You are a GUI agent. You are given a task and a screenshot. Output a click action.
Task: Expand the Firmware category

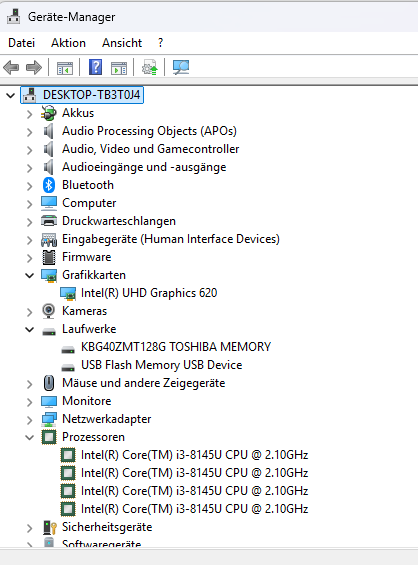(x=30, y=258)
